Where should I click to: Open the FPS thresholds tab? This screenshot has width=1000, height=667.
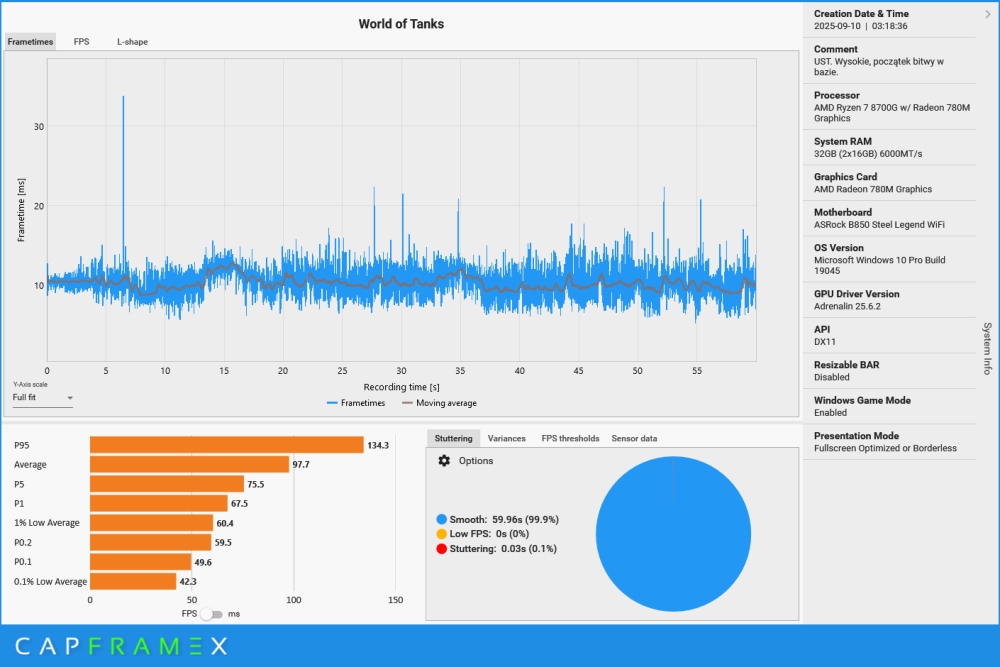click(570, 438)
